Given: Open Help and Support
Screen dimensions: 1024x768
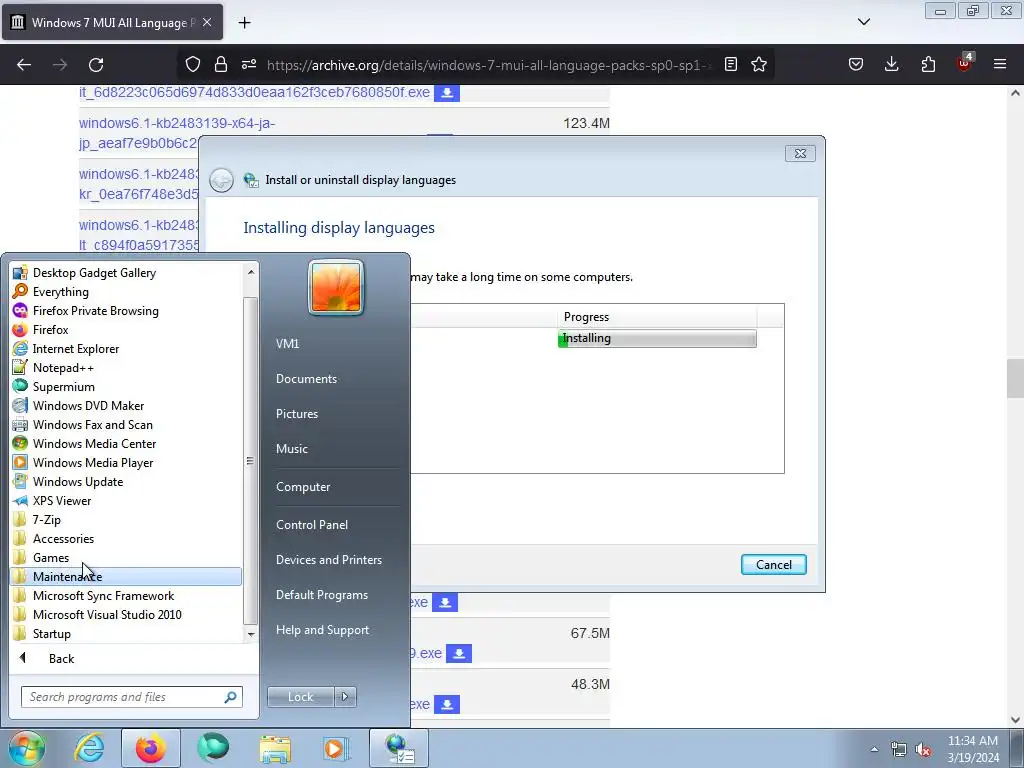Looking at the screenshot, I should point(322,630).
